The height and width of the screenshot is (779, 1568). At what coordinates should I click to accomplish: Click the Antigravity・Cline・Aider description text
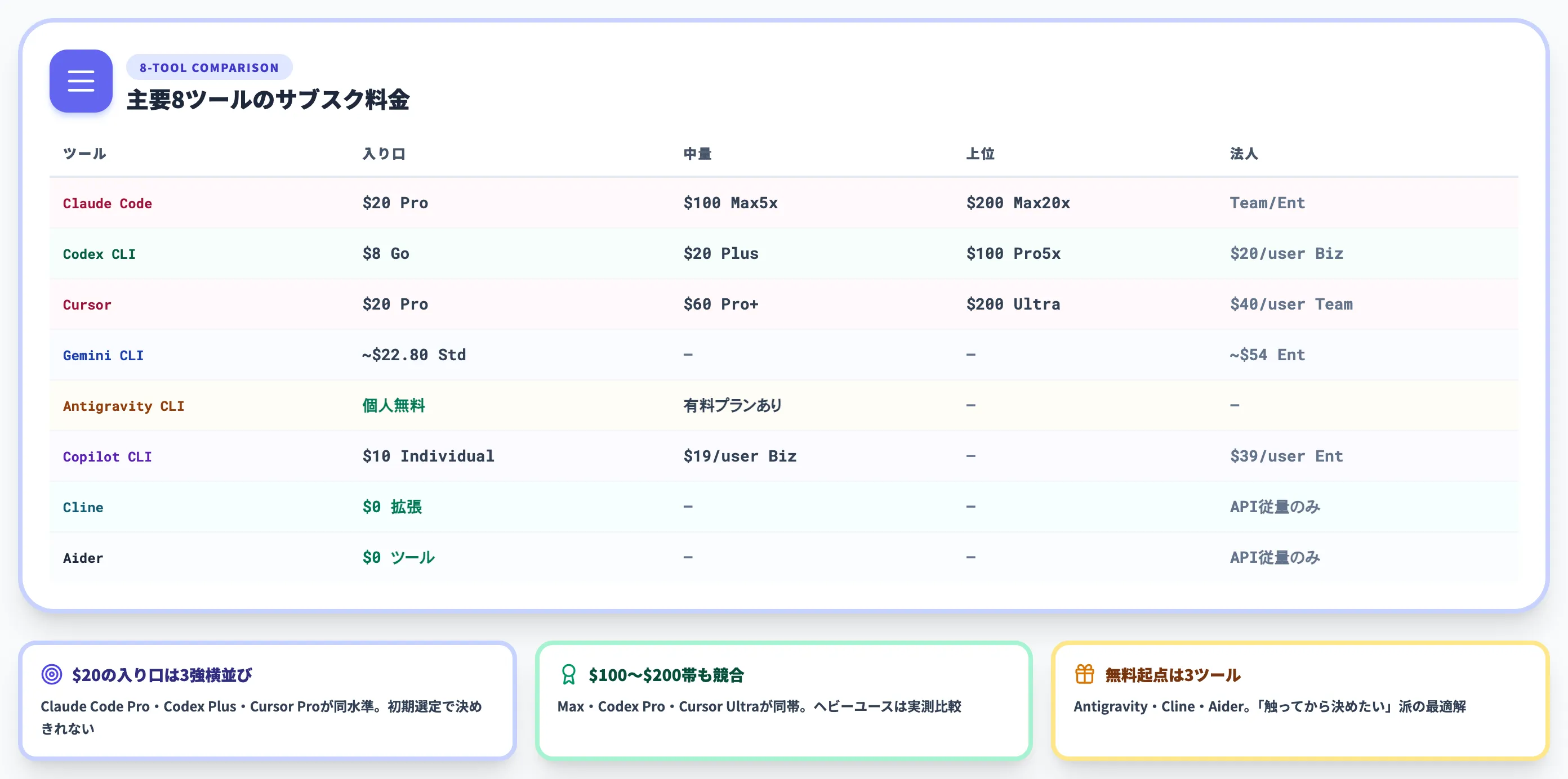1269,706
